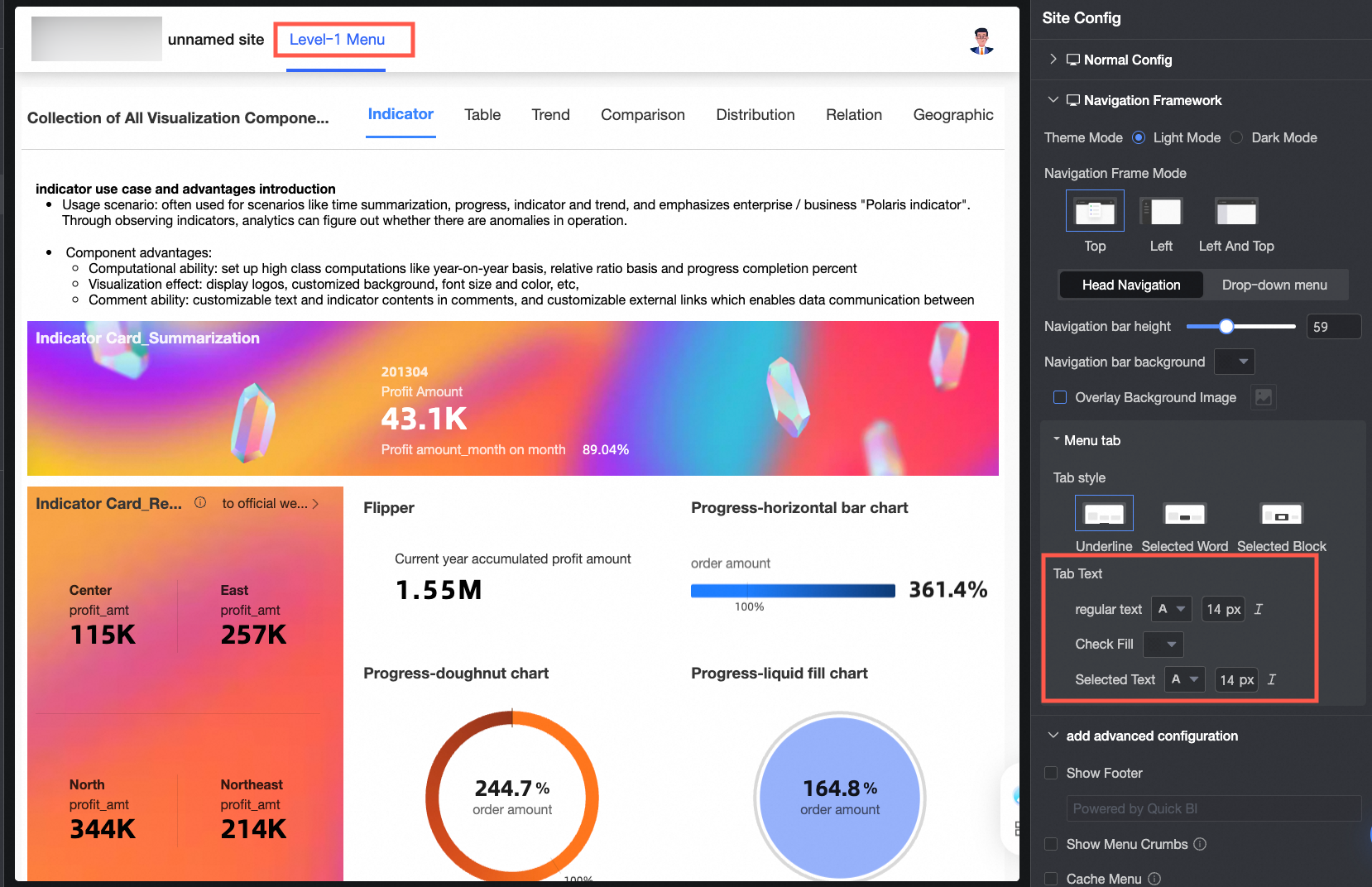Switch to the Trend tab
Image resolution: width=1372 pixels, height=887 pixels.
pos(550,115)
